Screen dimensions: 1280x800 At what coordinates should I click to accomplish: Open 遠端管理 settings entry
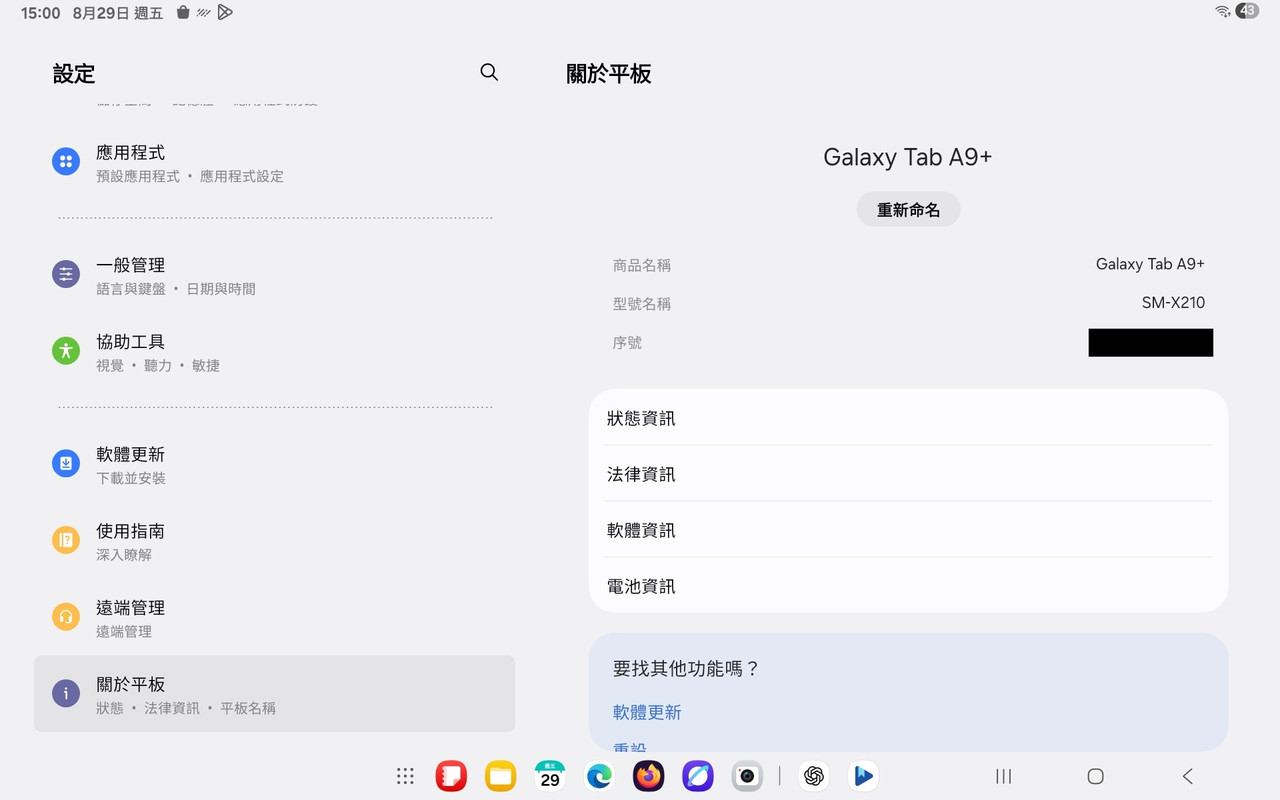pyautogui.click(x=274, y=618)
